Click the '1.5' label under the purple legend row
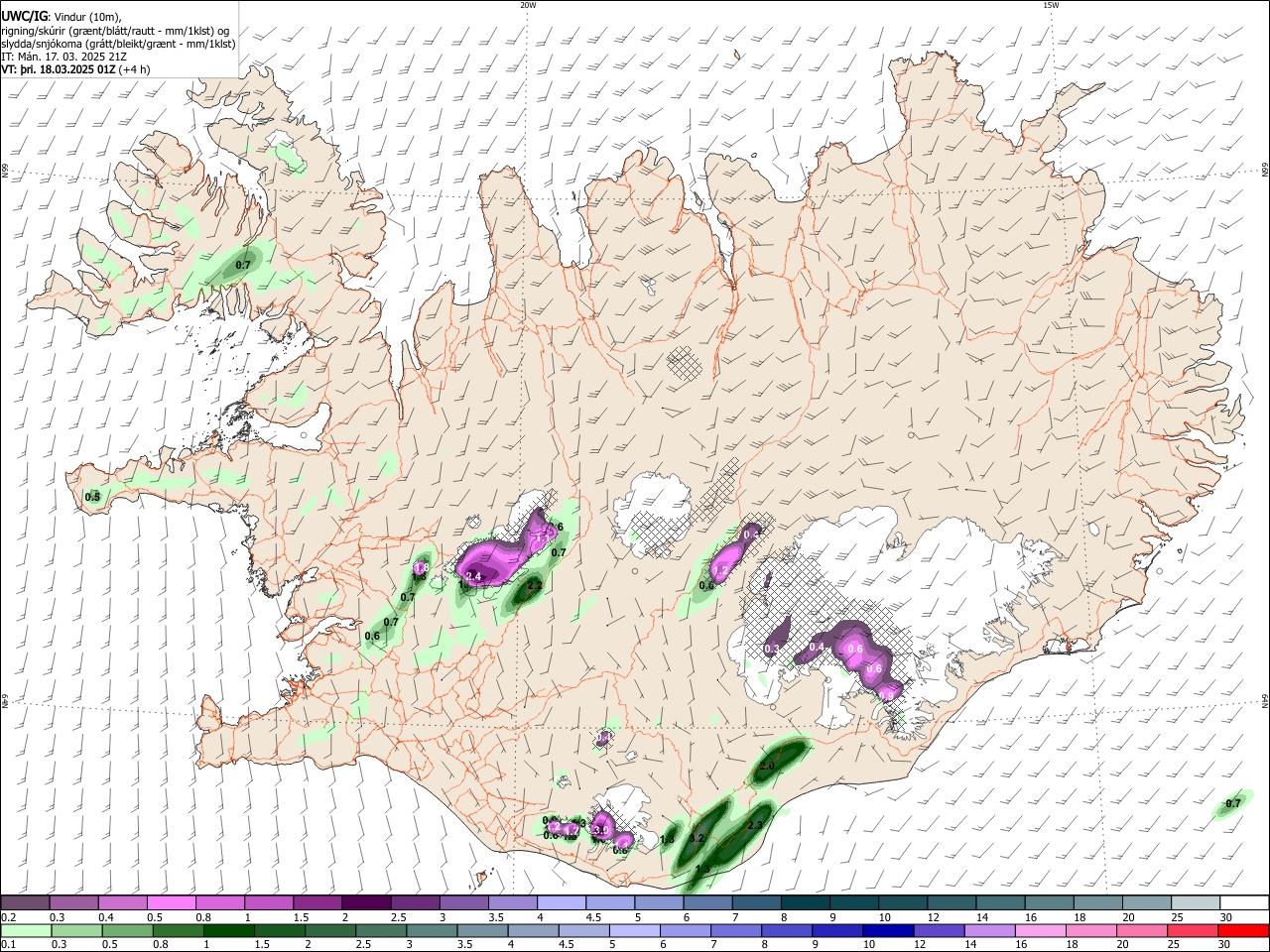Viewport: 1270px width, 952px height. (301, 917)
